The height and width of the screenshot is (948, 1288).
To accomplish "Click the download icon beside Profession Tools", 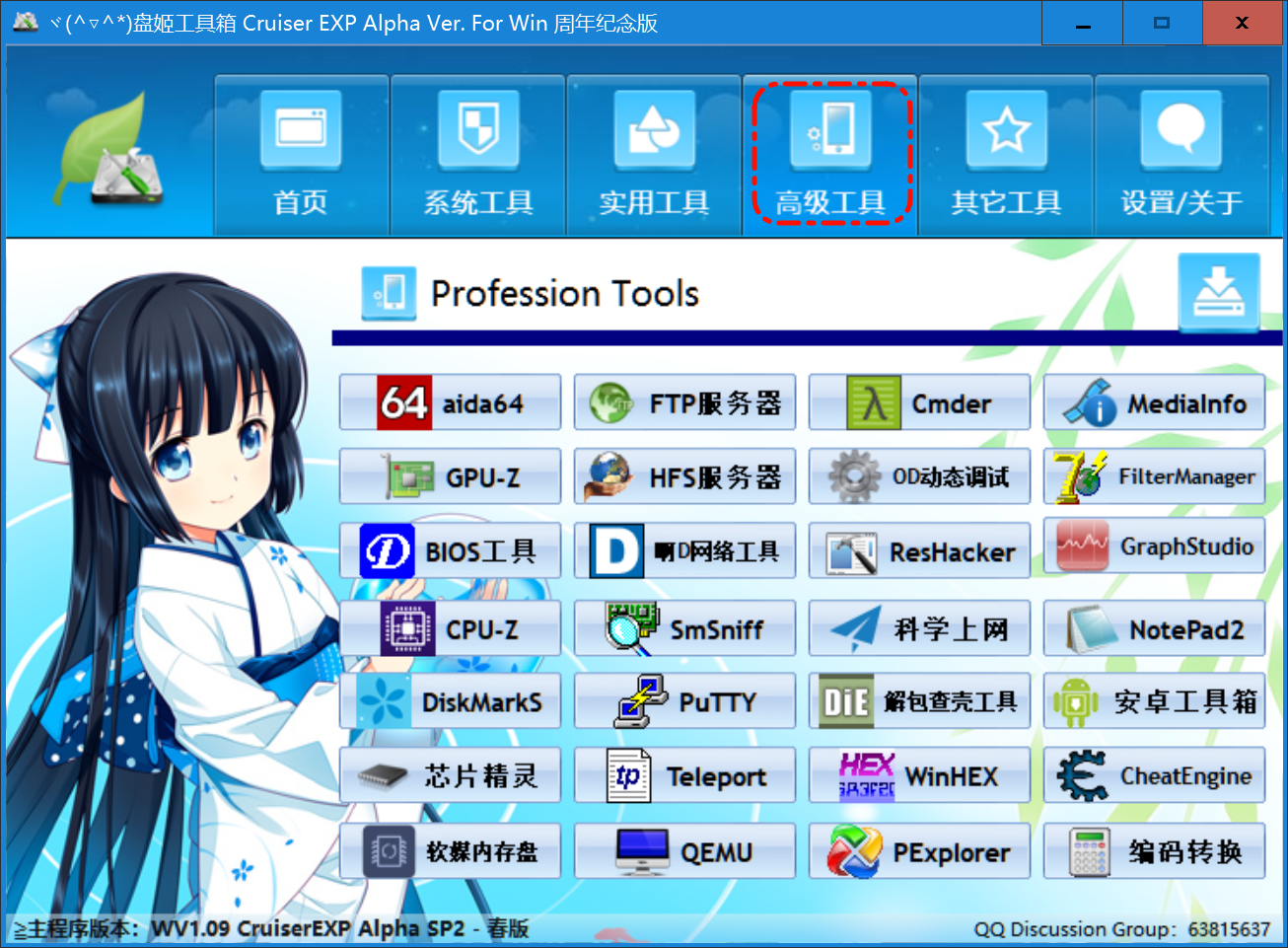I will 1219,292.
